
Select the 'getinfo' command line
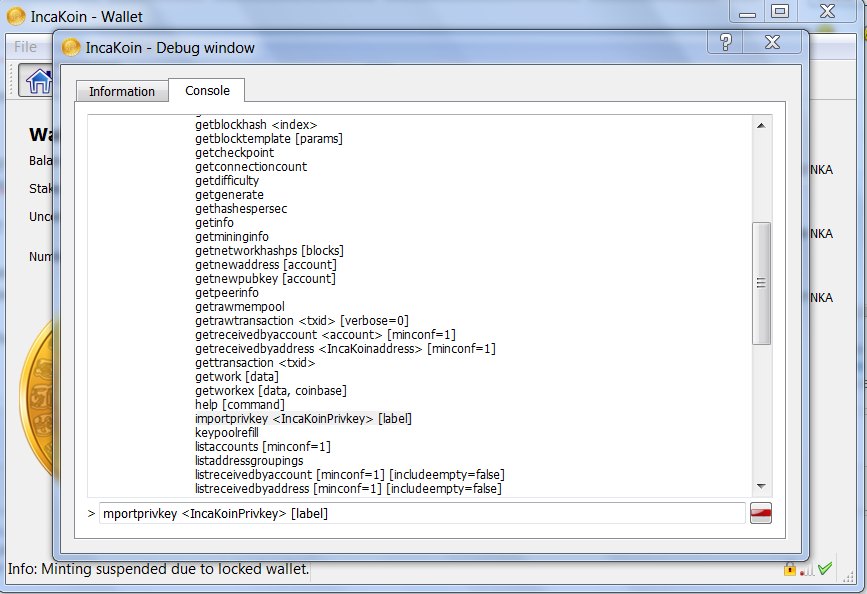(215, 223)
